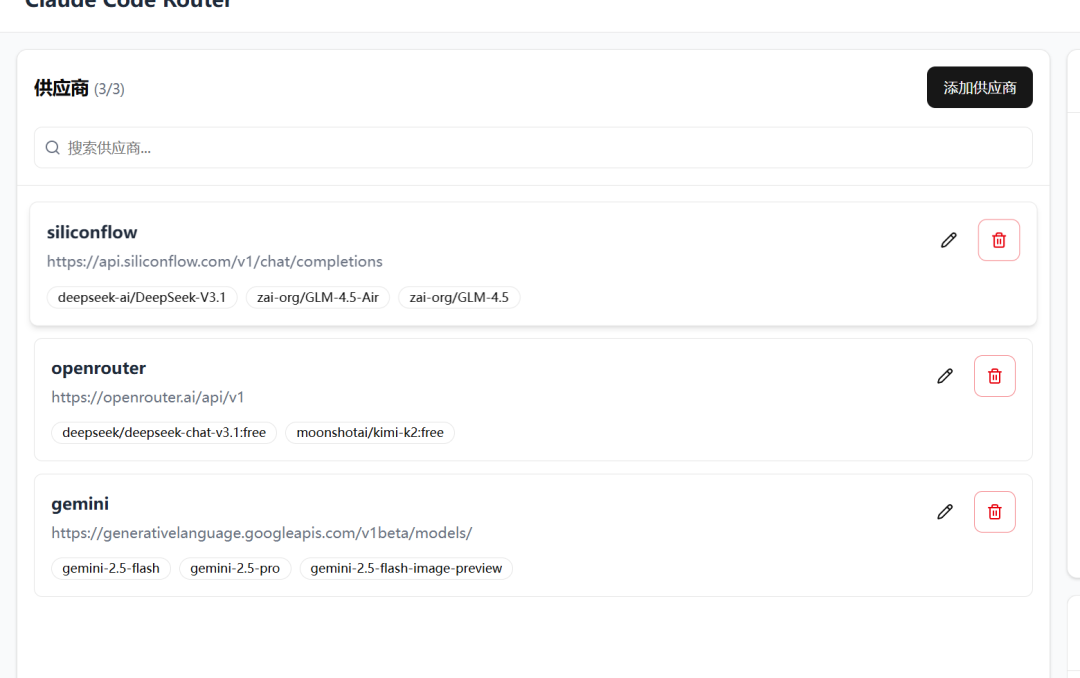This screenshot has height=678, width=1080.
Task: Click the (3/3) provider count
Action: (109, 89)
